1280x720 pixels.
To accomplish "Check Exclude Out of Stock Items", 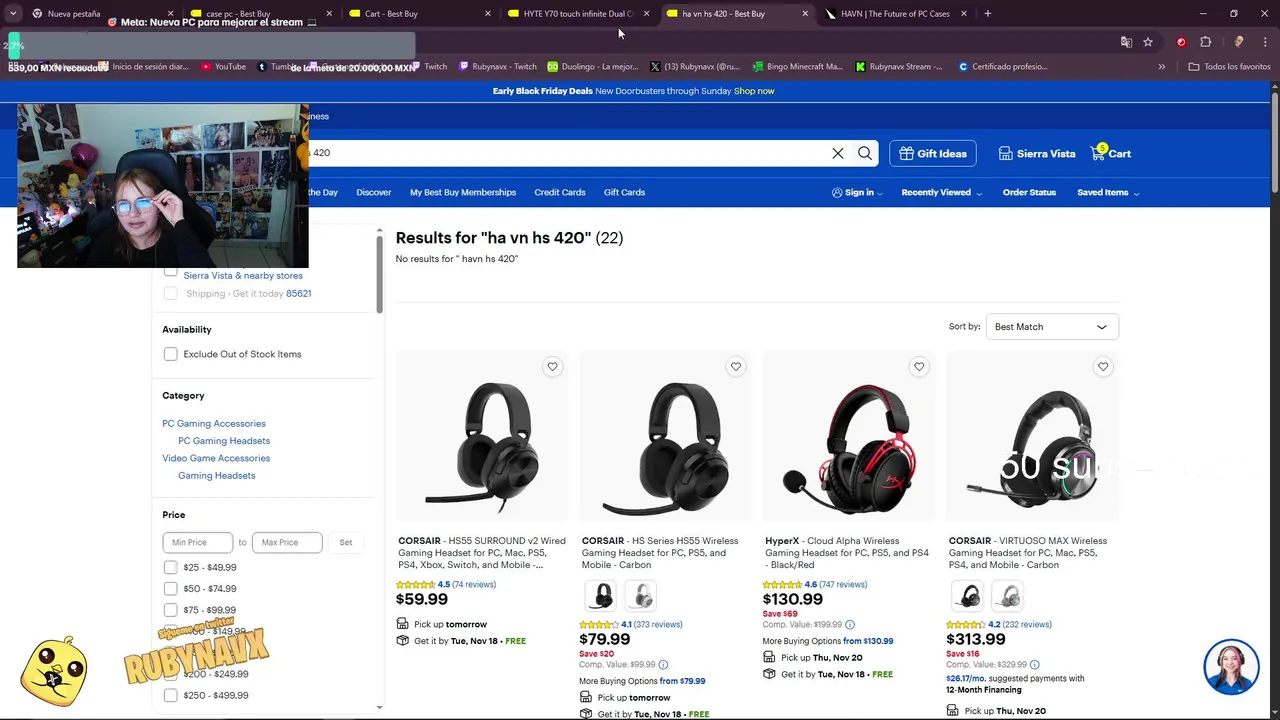I will click(170, 354).
